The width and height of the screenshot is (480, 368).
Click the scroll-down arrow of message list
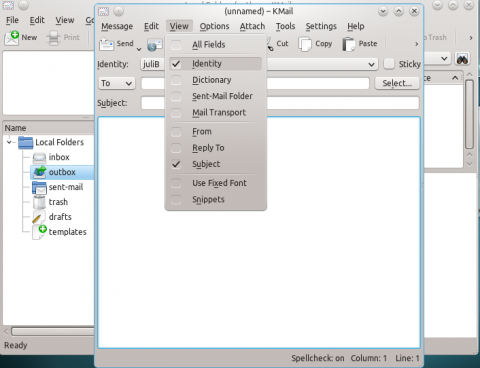tap(469, 164)
